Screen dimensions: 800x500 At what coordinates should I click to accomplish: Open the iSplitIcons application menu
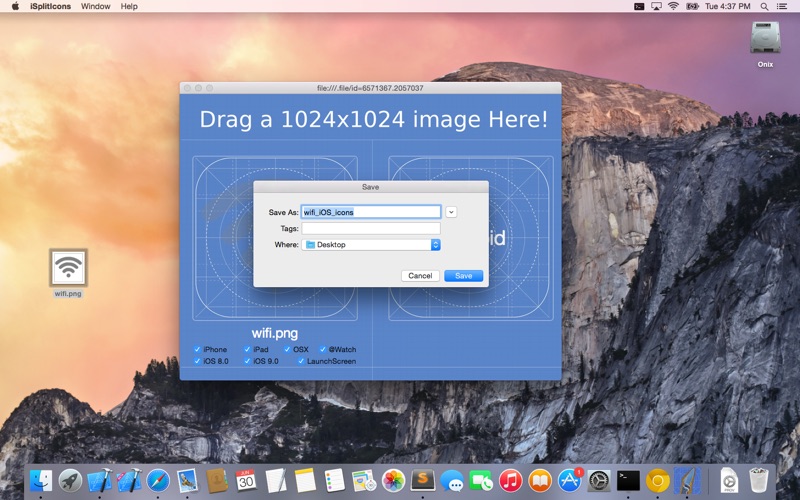tap(50, 6)
